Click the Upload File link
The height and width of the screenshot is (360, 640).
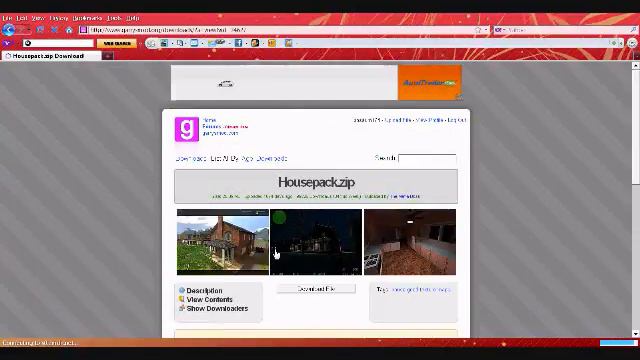398,120
